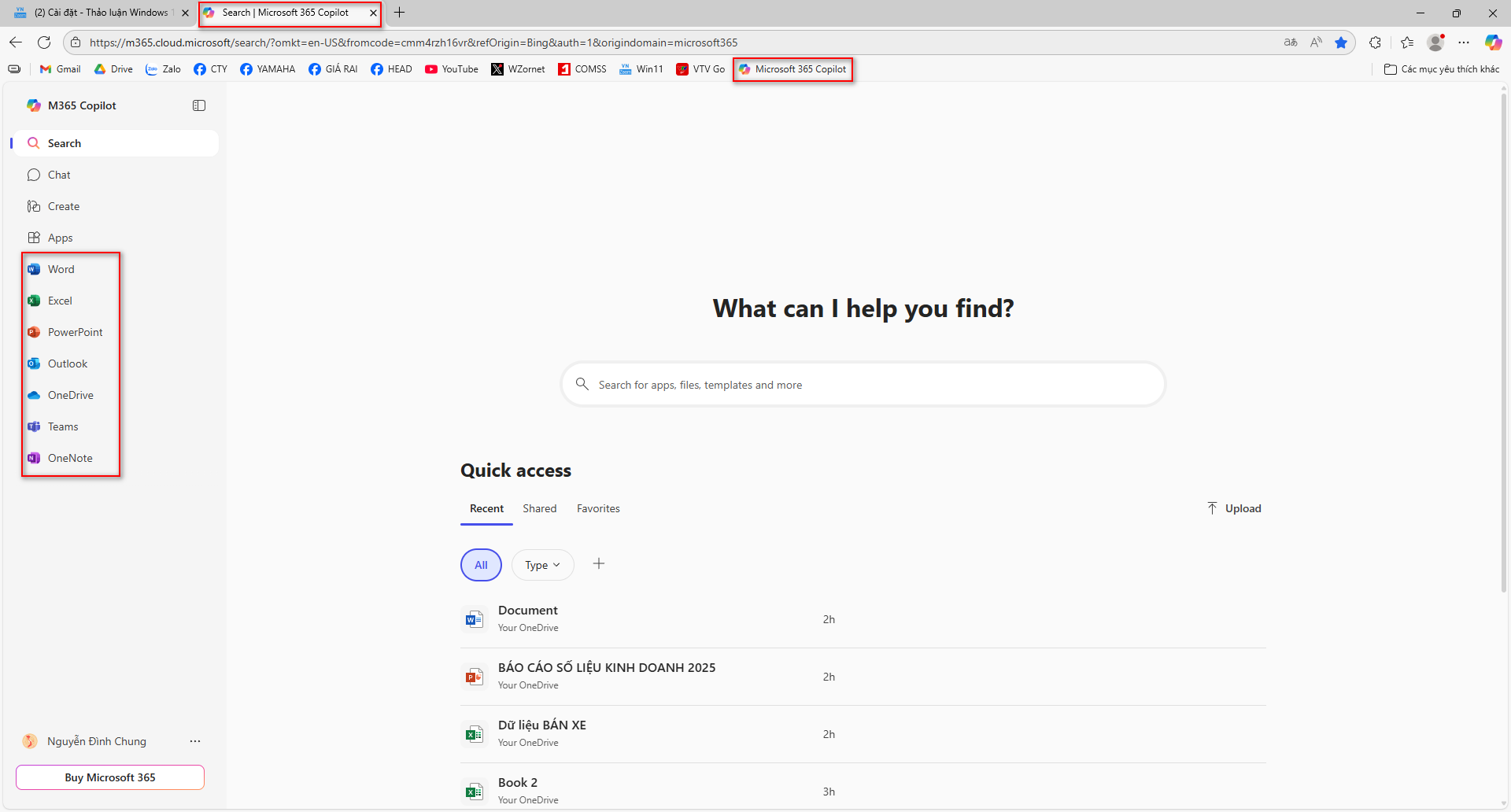The height and width of the screenshot is (812, 1511).
Task: View site information lock icon
Action: (x=76, y=42)
